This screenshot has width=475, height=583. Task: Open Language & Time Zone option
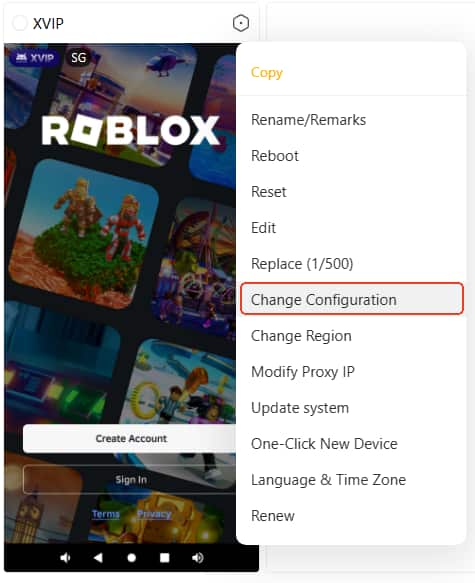328,480
